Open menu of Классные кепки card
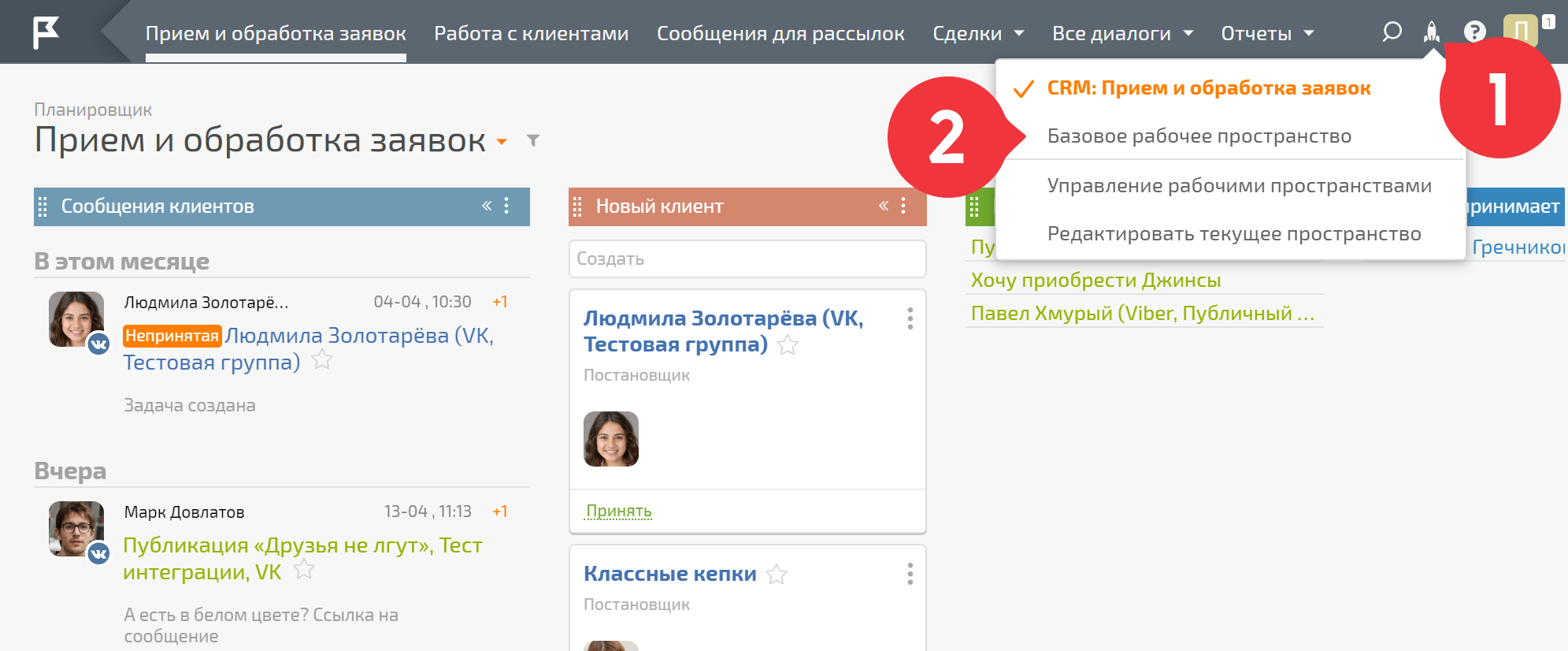This screenshot has width=1568, height=651. [910, 574]
